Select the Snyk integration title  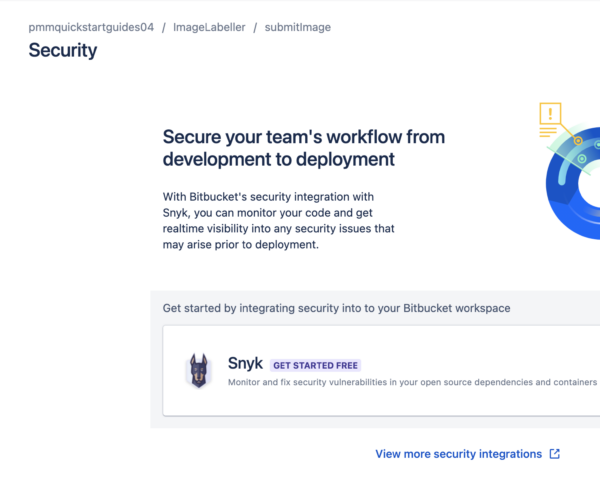coord(245,364)
